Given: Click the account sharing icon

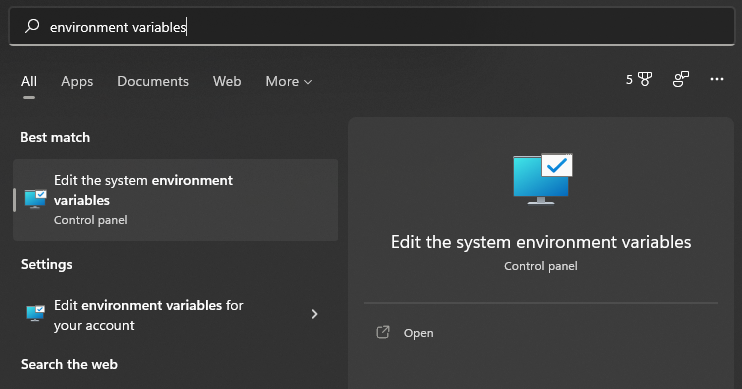Looking at the screenshot, I should coord(681,80).
